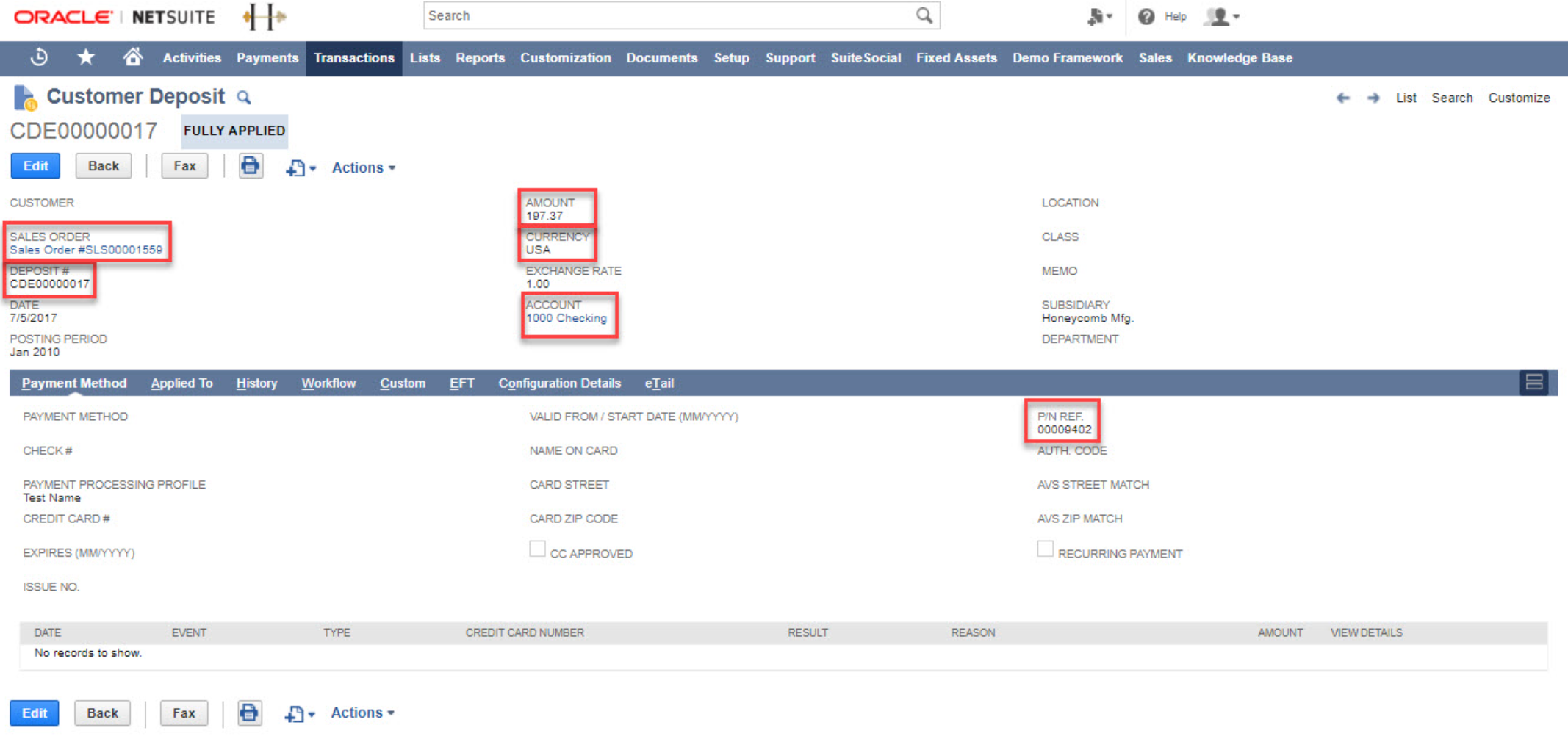Screen dimensions: 1568x739
Task: Open the role switcher icon near Help
Action: click(1099, 16)
